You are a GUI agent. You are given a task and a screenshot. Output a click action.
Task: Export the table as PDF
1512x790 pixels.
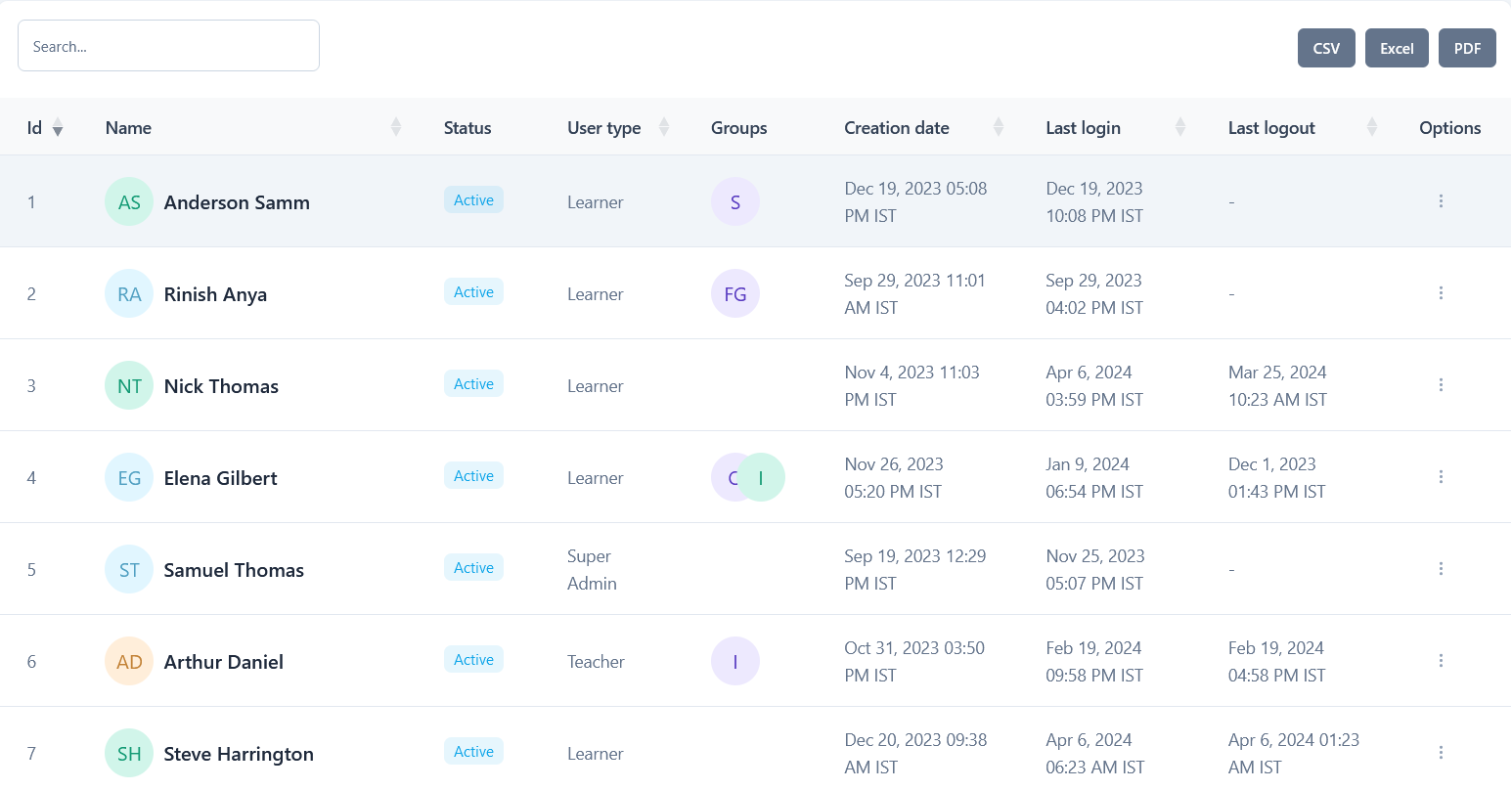coord(1467,47)
